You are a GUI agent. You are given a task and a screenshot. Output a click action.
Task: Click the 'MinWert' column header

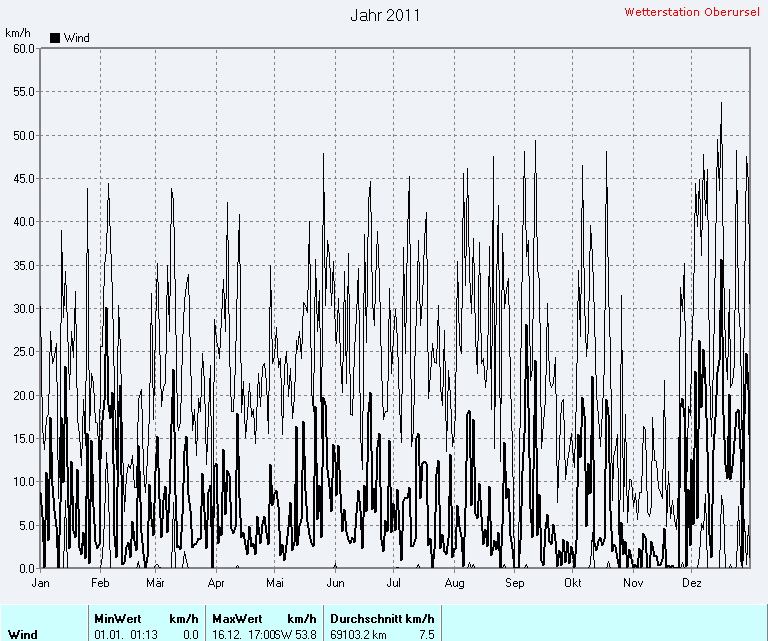click(x=118, y=618)
